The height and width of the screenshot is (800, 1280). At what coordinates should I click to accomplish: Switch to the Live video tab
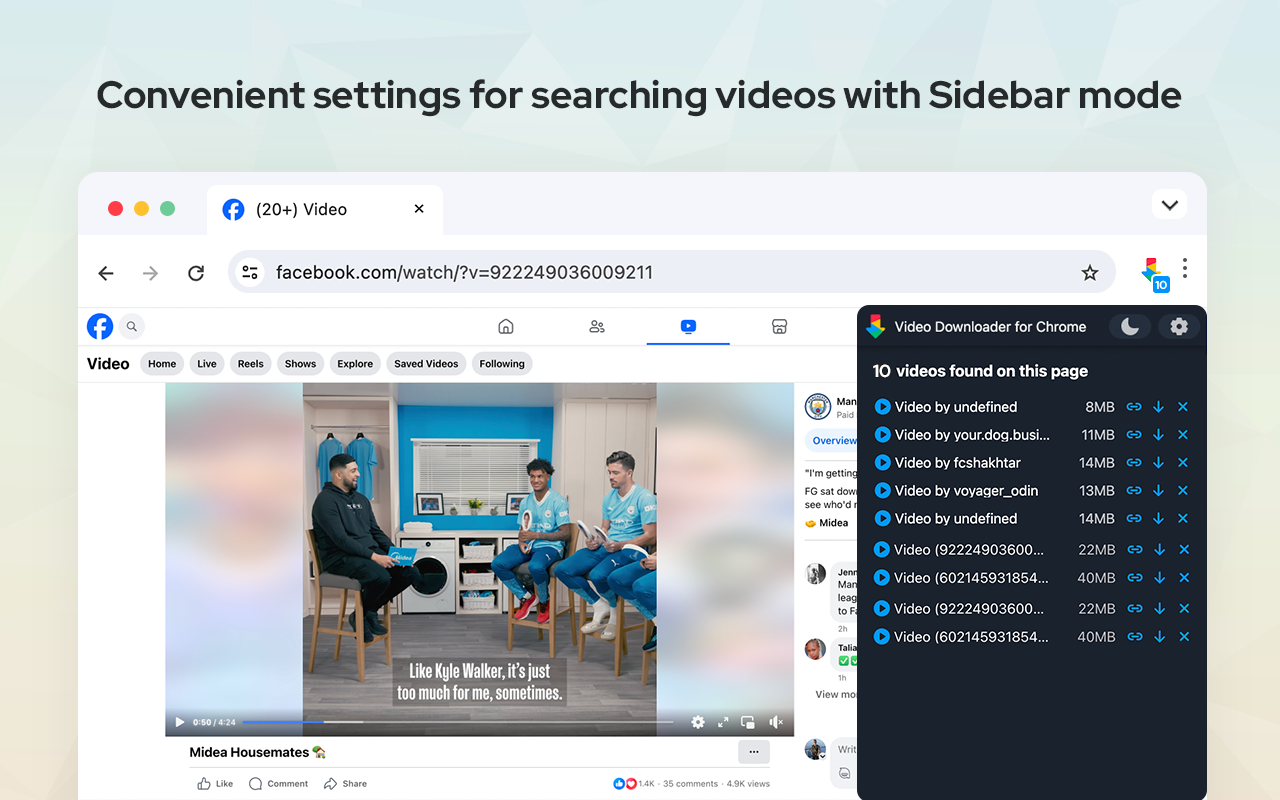click(207, 364)
